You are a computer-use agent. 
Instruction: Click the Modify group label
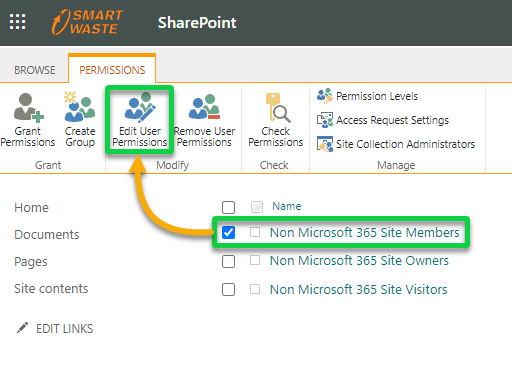pos(173,165)
